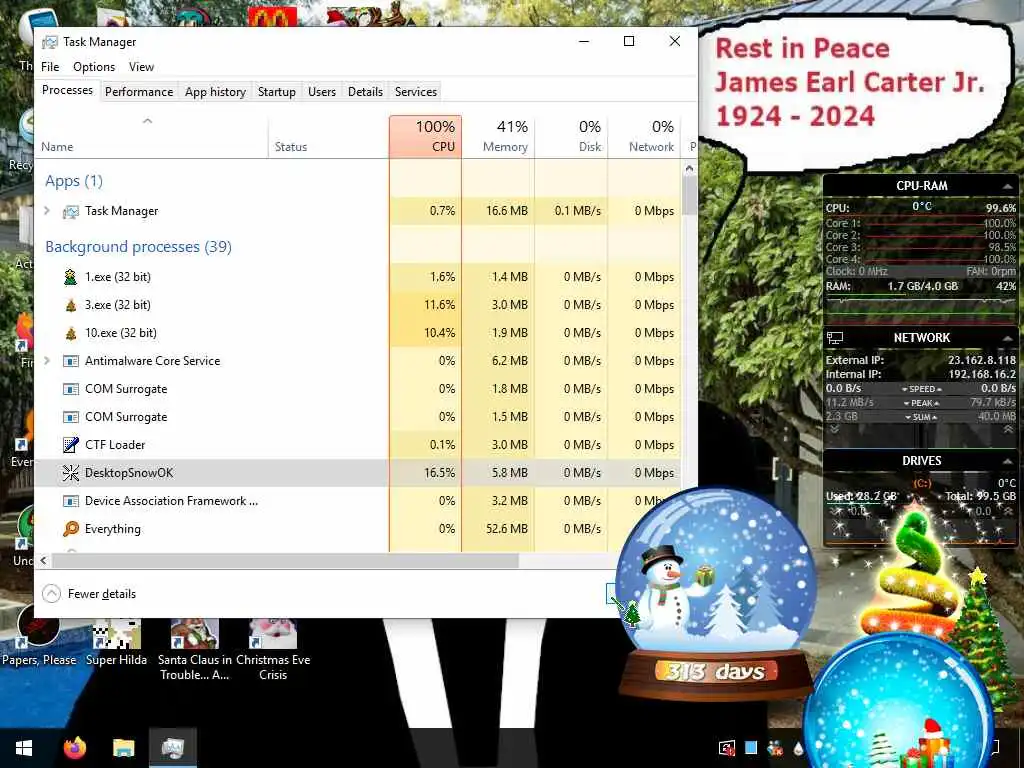
Task: Collapse the NETWORK widget panel
Action: click(x=1008, y=338)
